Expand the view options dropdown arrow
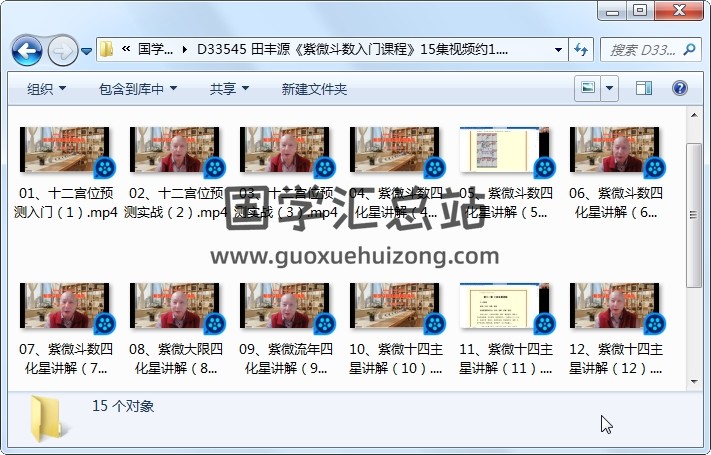 click(x=610, y=88)
